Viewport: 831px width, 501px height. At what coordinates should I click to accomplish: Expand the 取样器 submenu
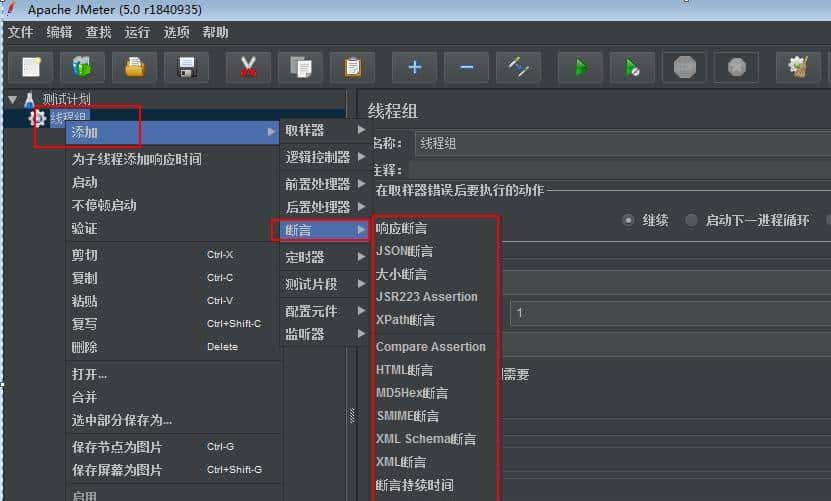click(x=324, y=130)
